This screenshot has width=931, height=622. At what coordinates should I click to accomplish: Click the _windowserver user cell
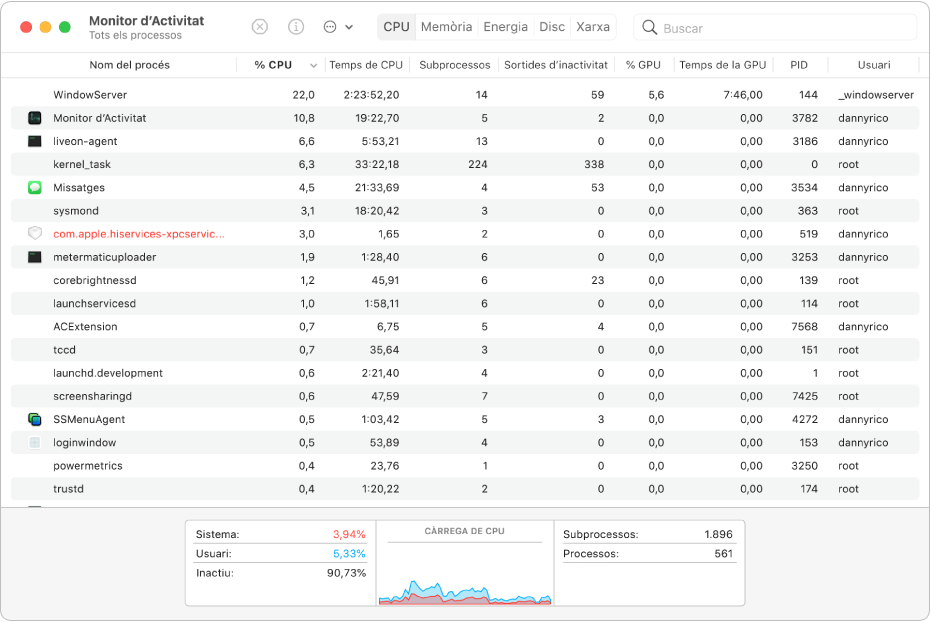pyautogui.click(x=876, y=95)
